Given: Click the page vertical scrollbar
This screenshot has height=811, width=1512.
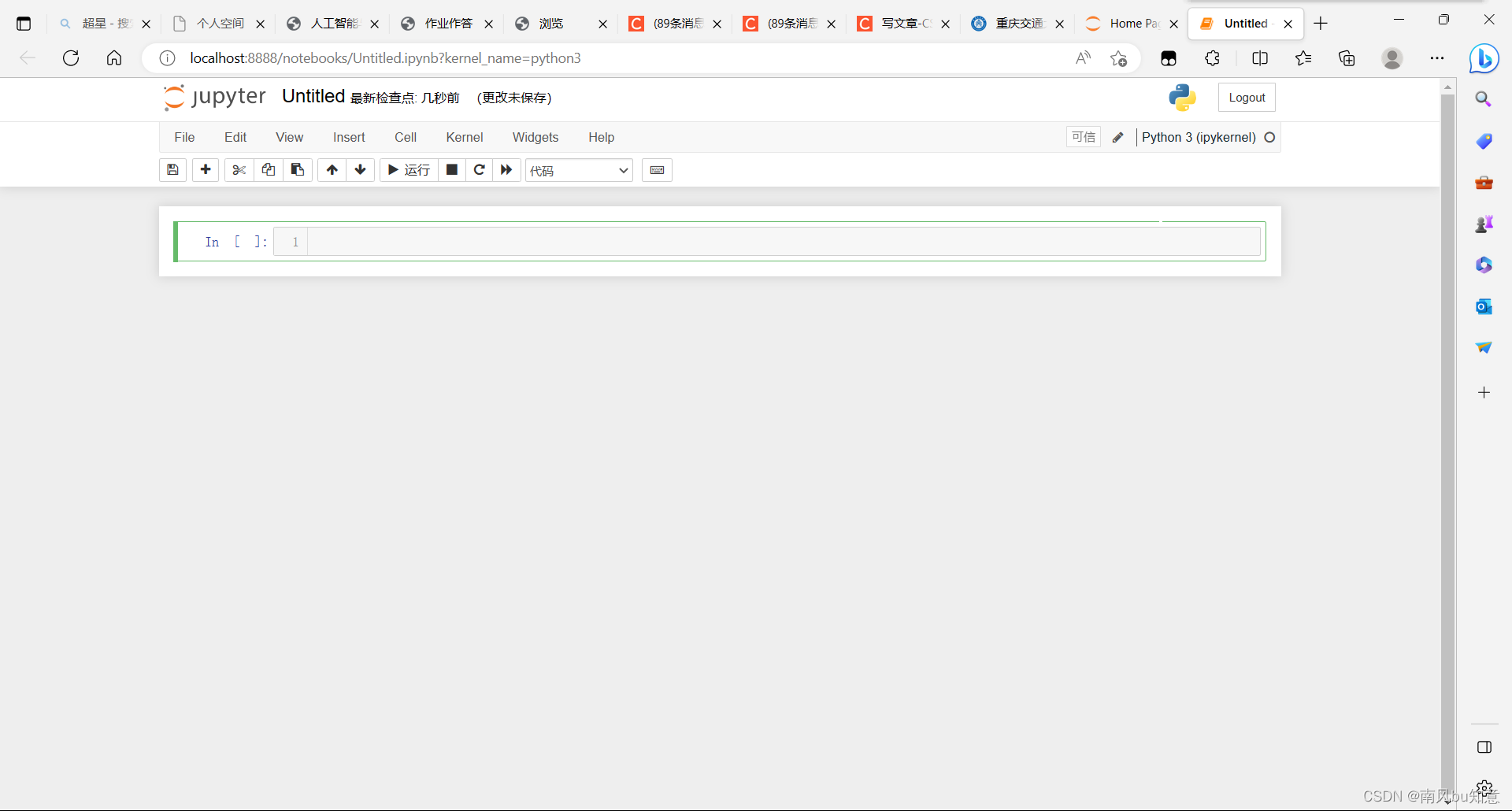Looking at the screenshot, I should [1447, 441].
